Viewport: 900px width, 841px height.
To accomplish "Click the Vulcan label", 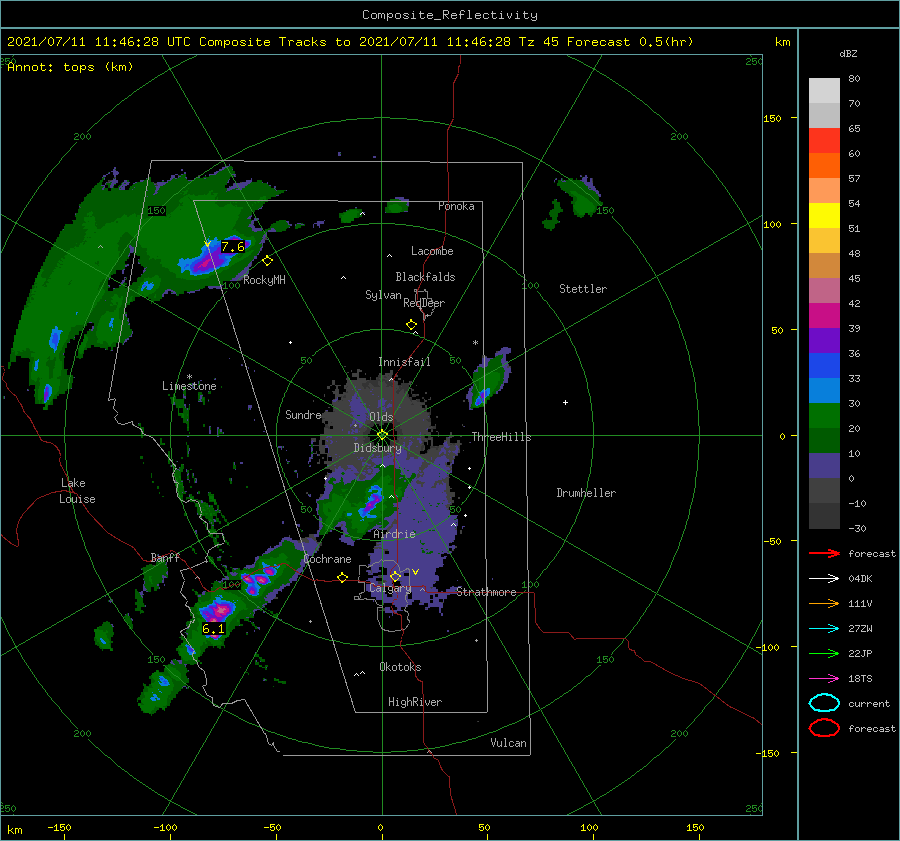I will 509,743.
